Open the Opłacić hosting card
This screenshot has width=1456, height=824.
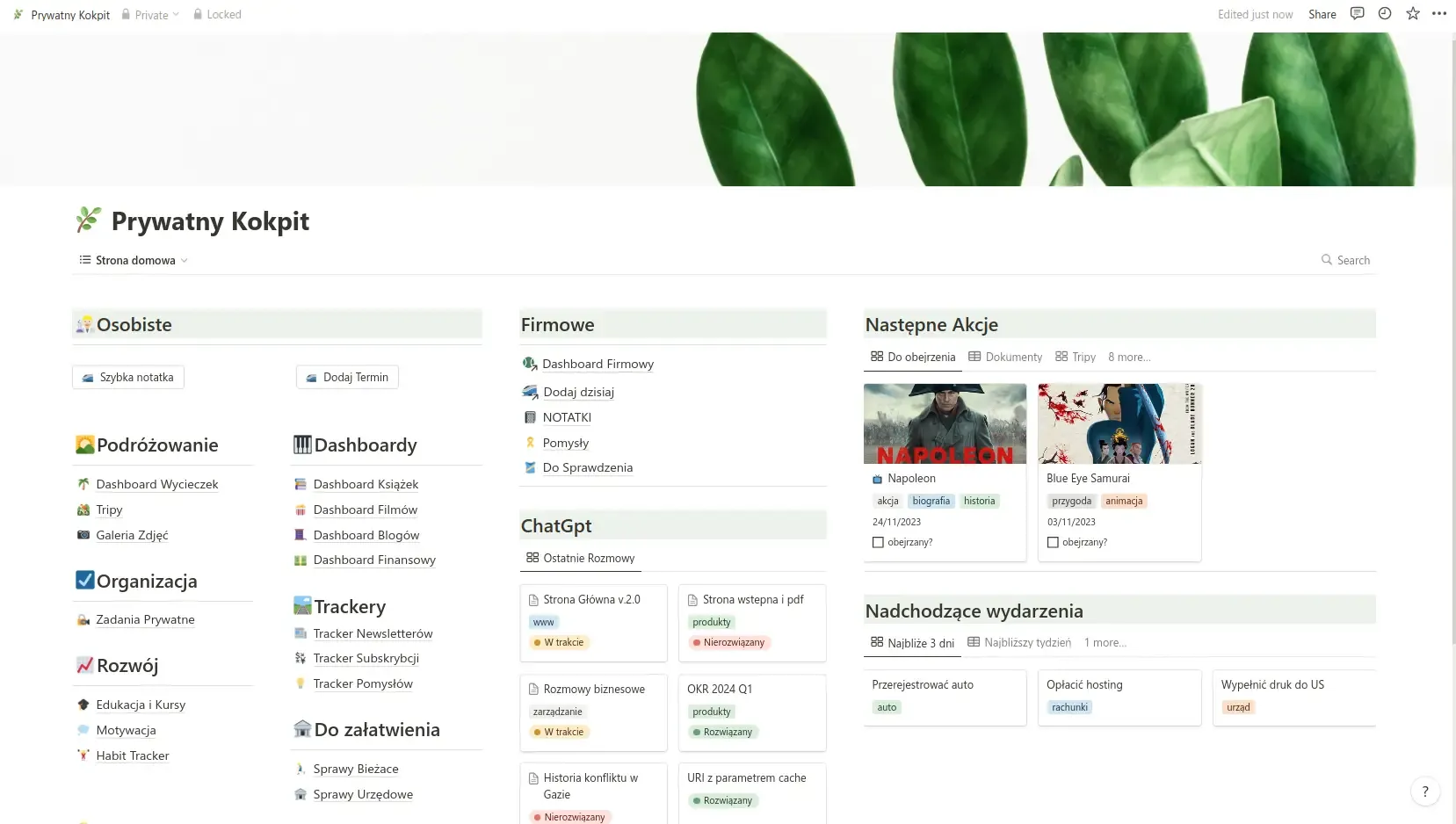click(x=1119, y=698)
